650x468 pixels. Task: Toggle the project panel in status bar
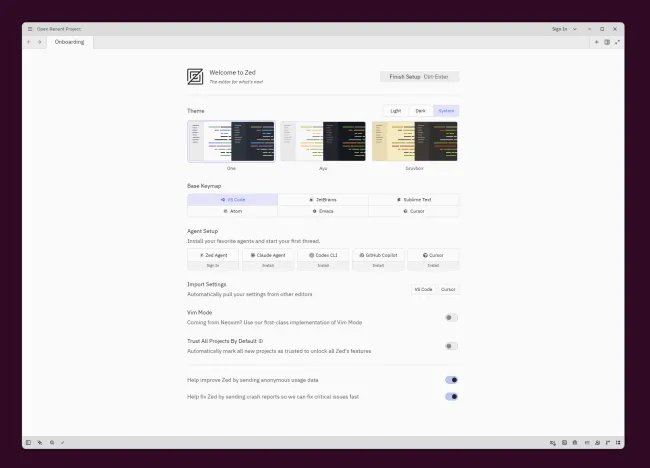click(28, 442)
